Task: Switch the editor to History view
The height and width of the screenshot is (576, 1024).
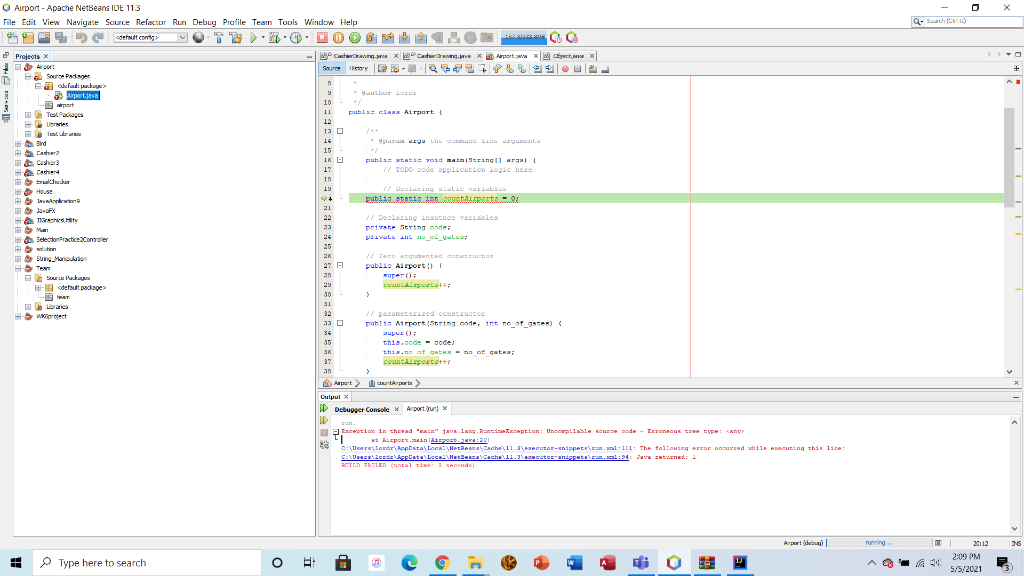Action: click(x=357, y=68)
